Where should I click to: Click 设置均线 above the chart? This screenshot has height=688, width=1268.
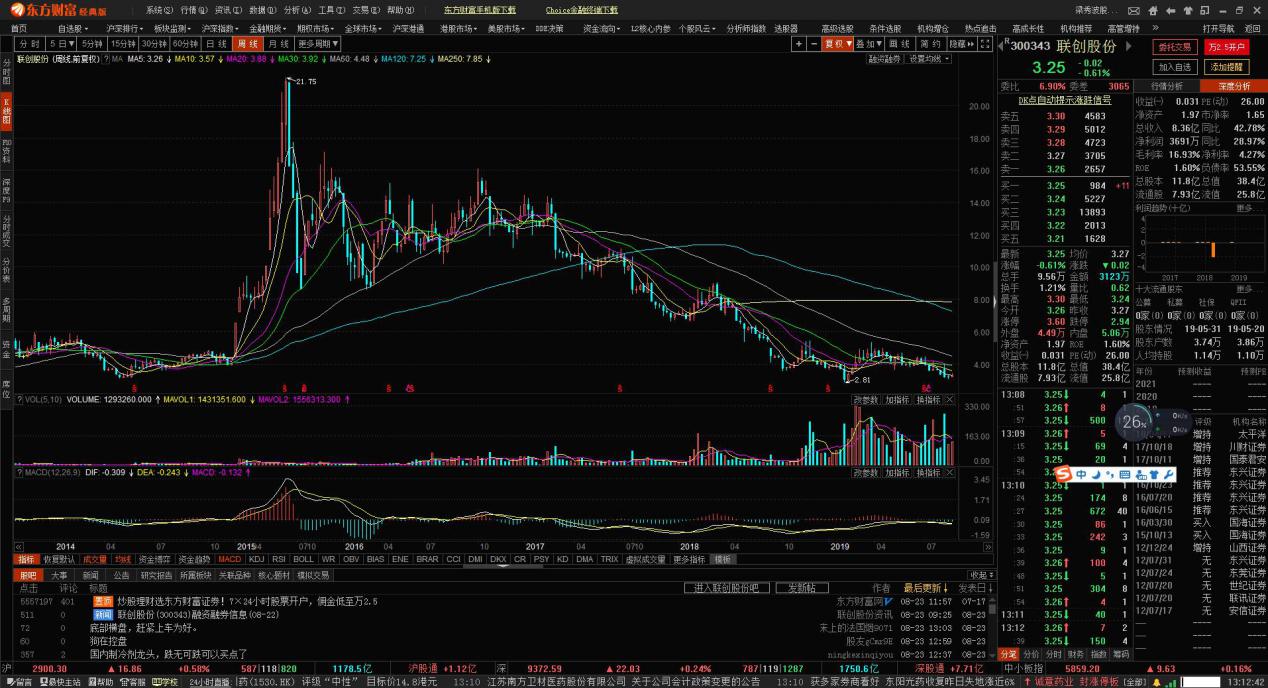click(930, 59)
